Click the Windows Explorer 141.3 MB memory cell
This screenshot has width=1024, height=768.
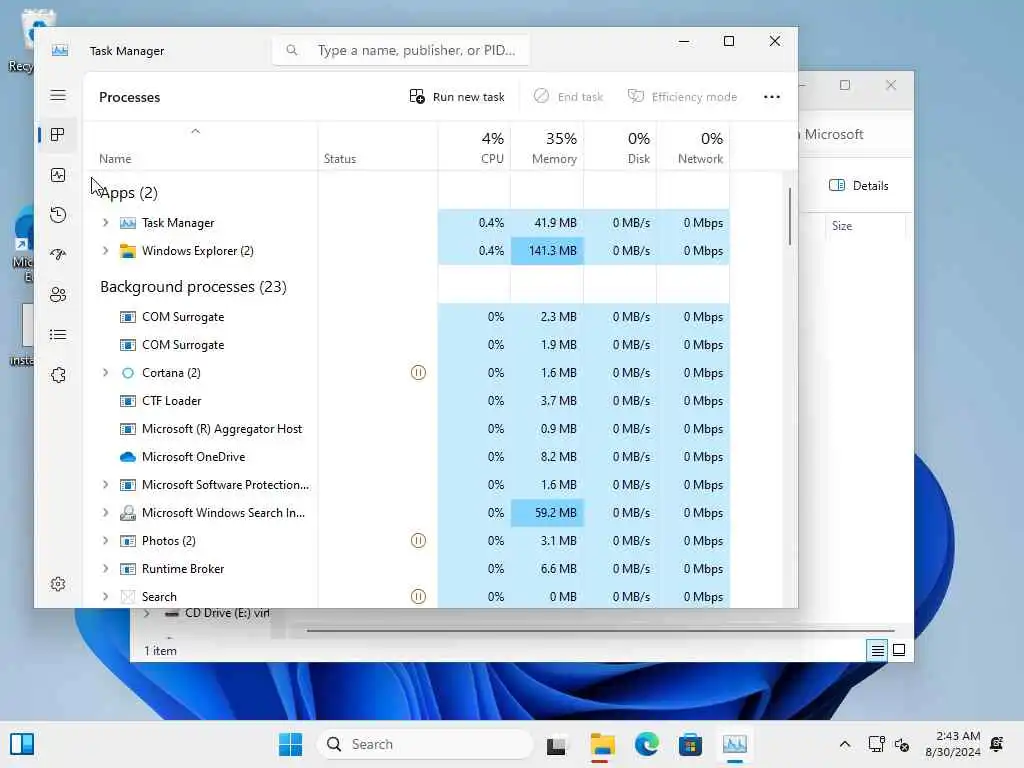pyautogui.click(x=547, y=251)
